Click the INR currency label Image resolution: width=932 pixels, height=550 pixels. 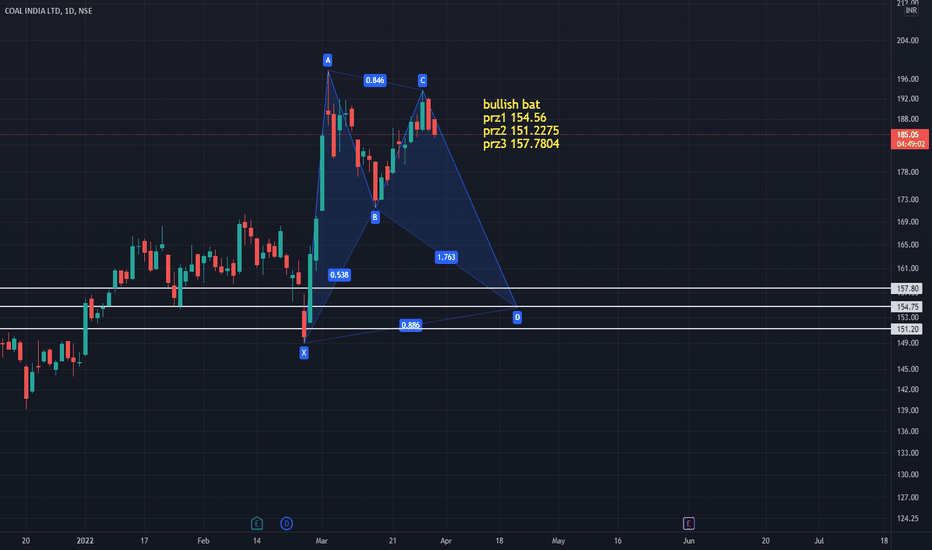coord(911,11)
